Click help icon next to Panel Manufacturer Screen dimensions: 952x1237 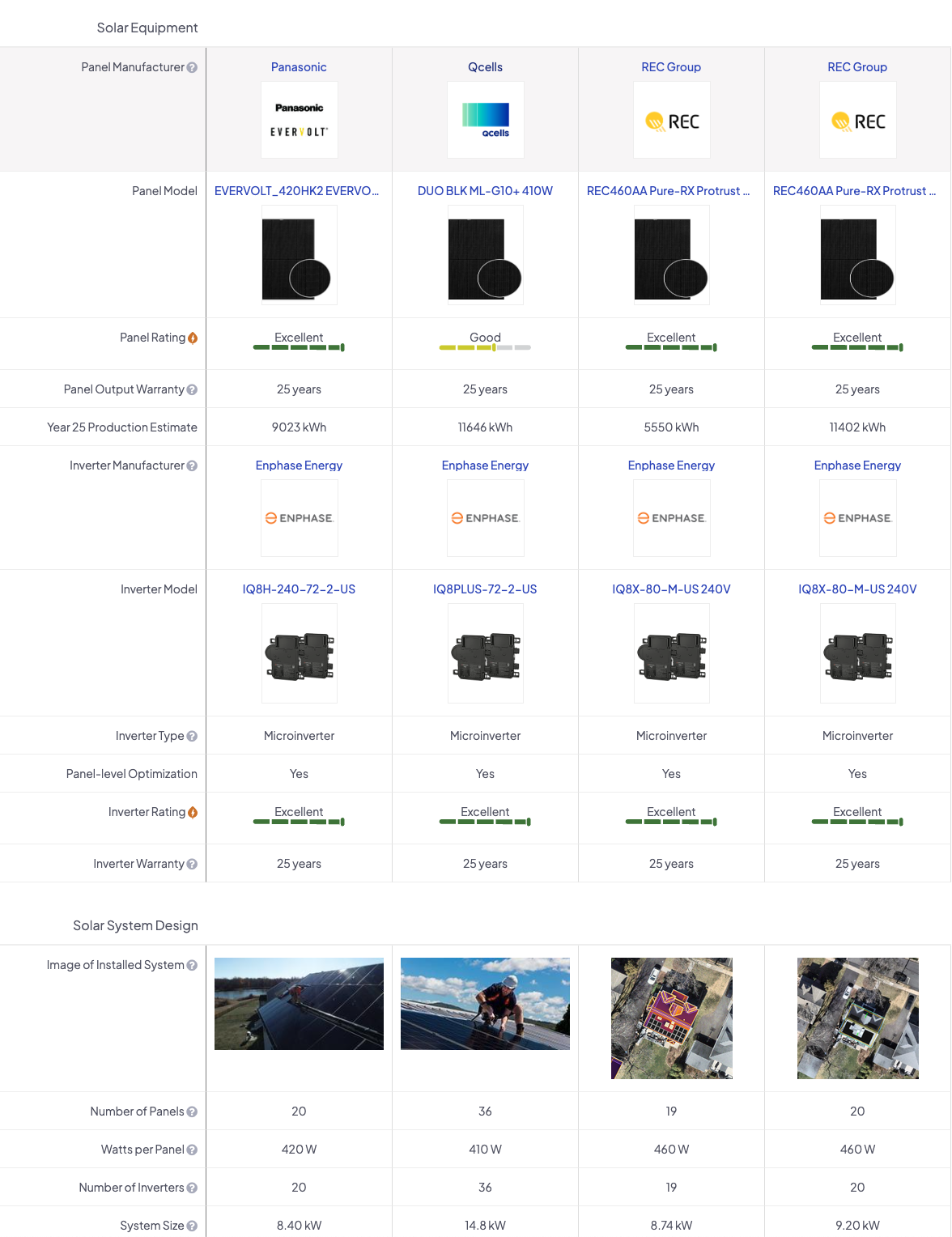point(192,68)
